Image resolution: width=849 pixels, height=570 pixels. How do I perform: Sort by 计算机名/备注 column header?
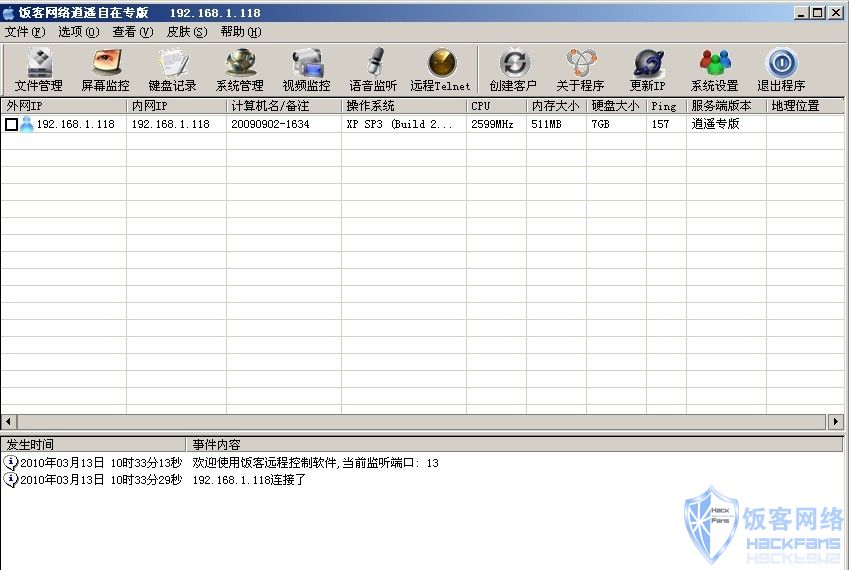(284, 106)
